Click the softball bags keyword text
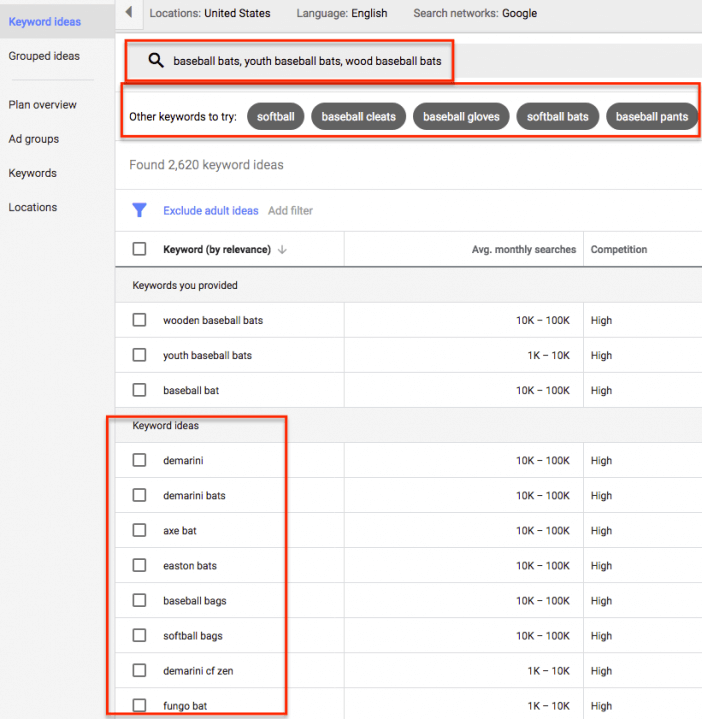Image resolution: width=702 pixels, height=719 pixels. [193, 636]
